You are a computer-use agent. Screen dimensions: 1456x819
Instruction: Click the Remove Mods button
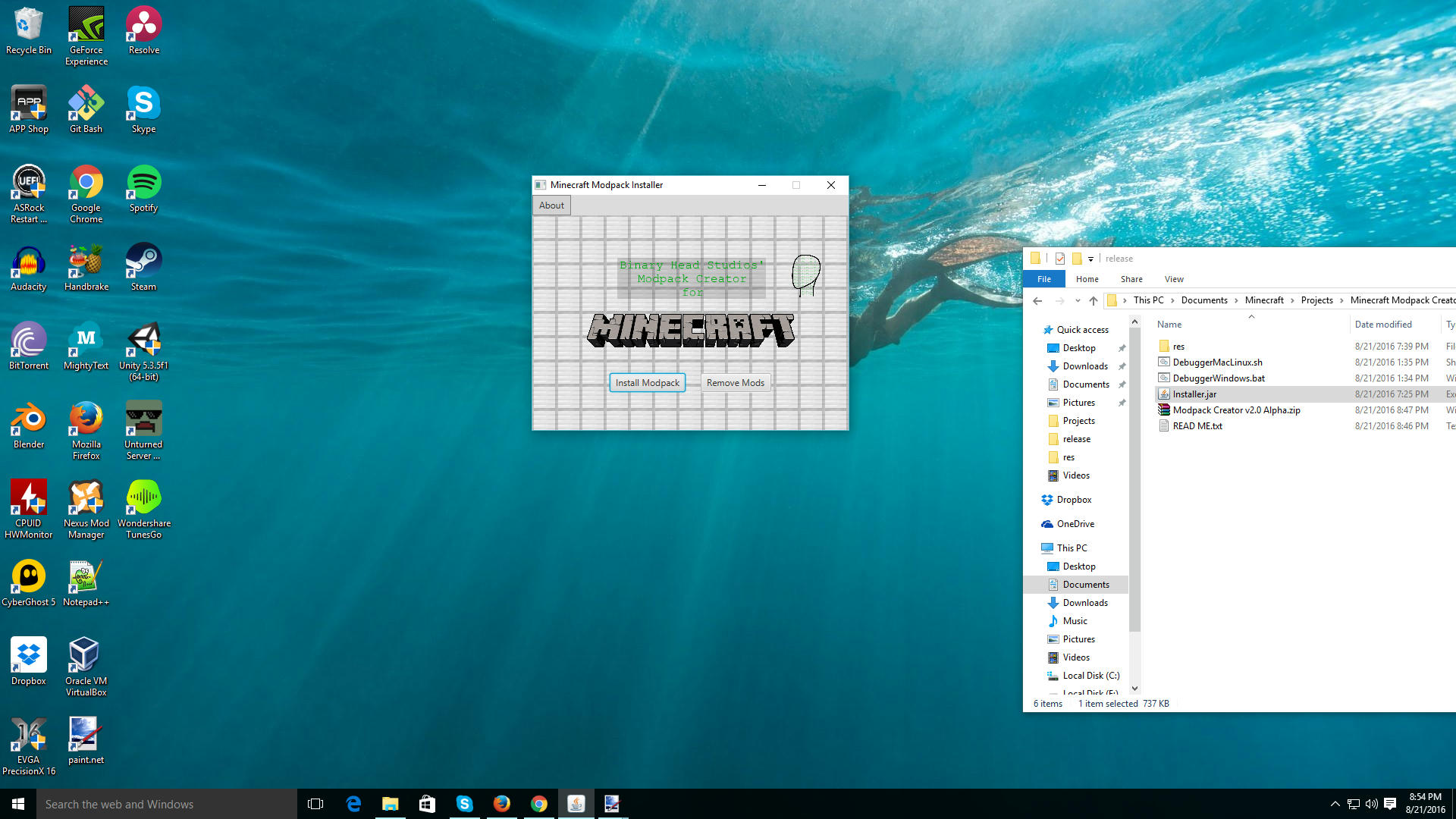point(735,383)
